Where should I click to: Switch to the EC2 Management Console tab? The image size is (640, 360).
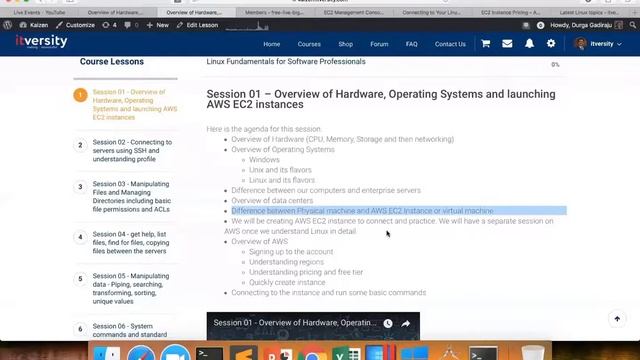tap(353, 12)
